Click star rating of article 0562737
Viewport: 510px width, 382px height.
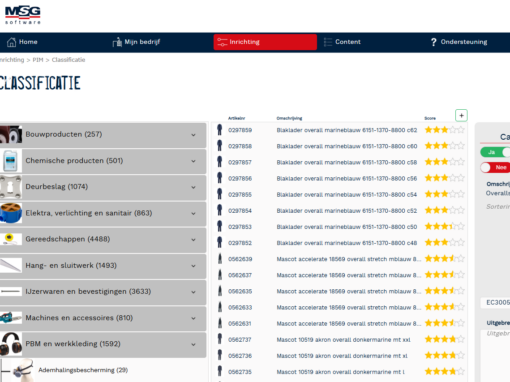445,339
